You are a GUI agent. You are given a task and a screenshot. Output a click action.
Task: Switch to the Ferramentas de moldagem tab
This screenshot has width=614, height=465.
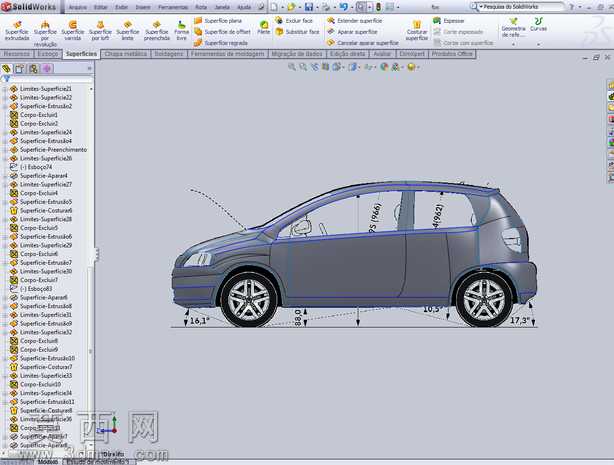(227, 54)
